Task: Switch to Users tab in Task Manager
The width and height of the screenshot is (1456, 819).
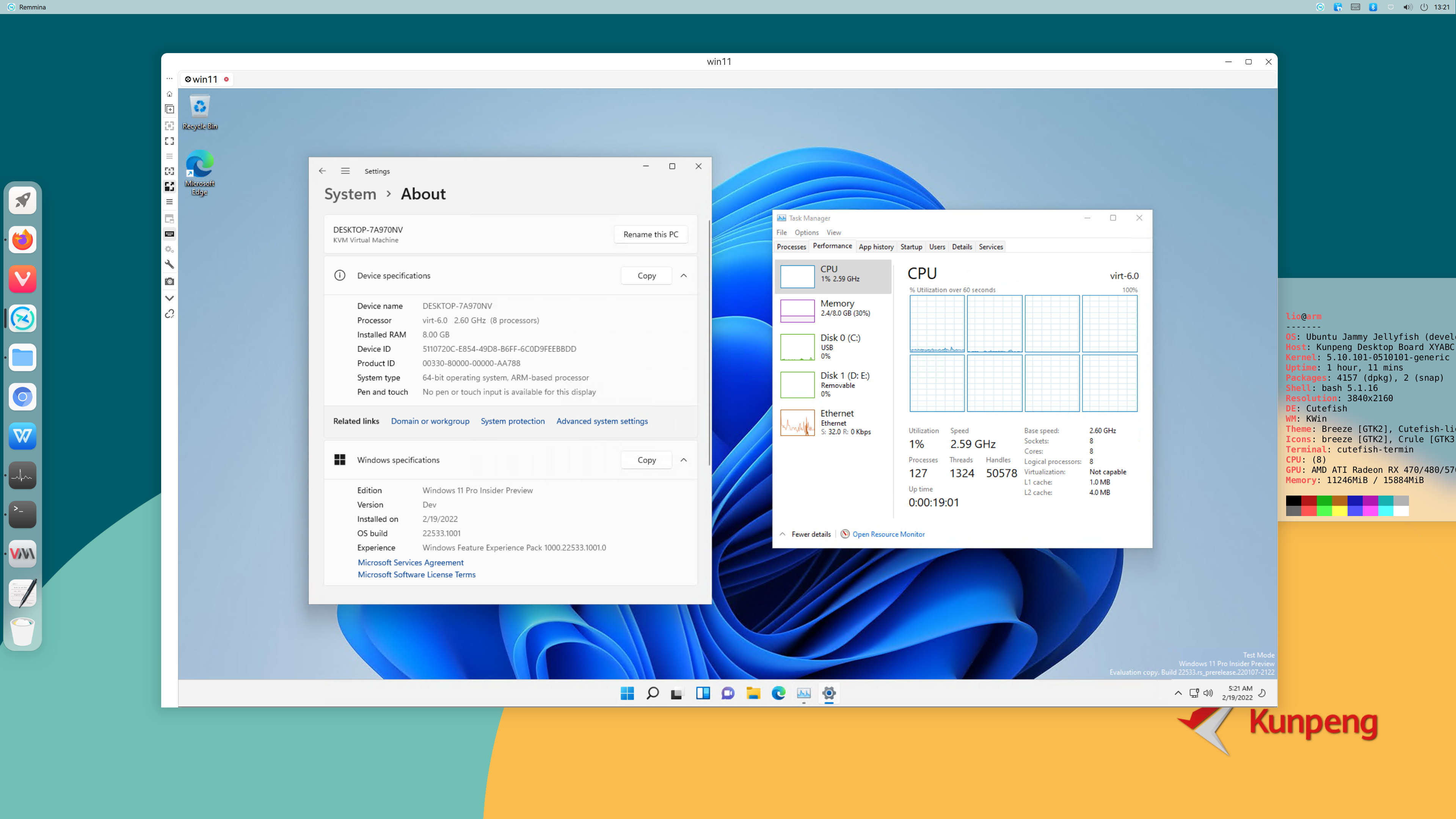Action: click(x=937, y=247)
